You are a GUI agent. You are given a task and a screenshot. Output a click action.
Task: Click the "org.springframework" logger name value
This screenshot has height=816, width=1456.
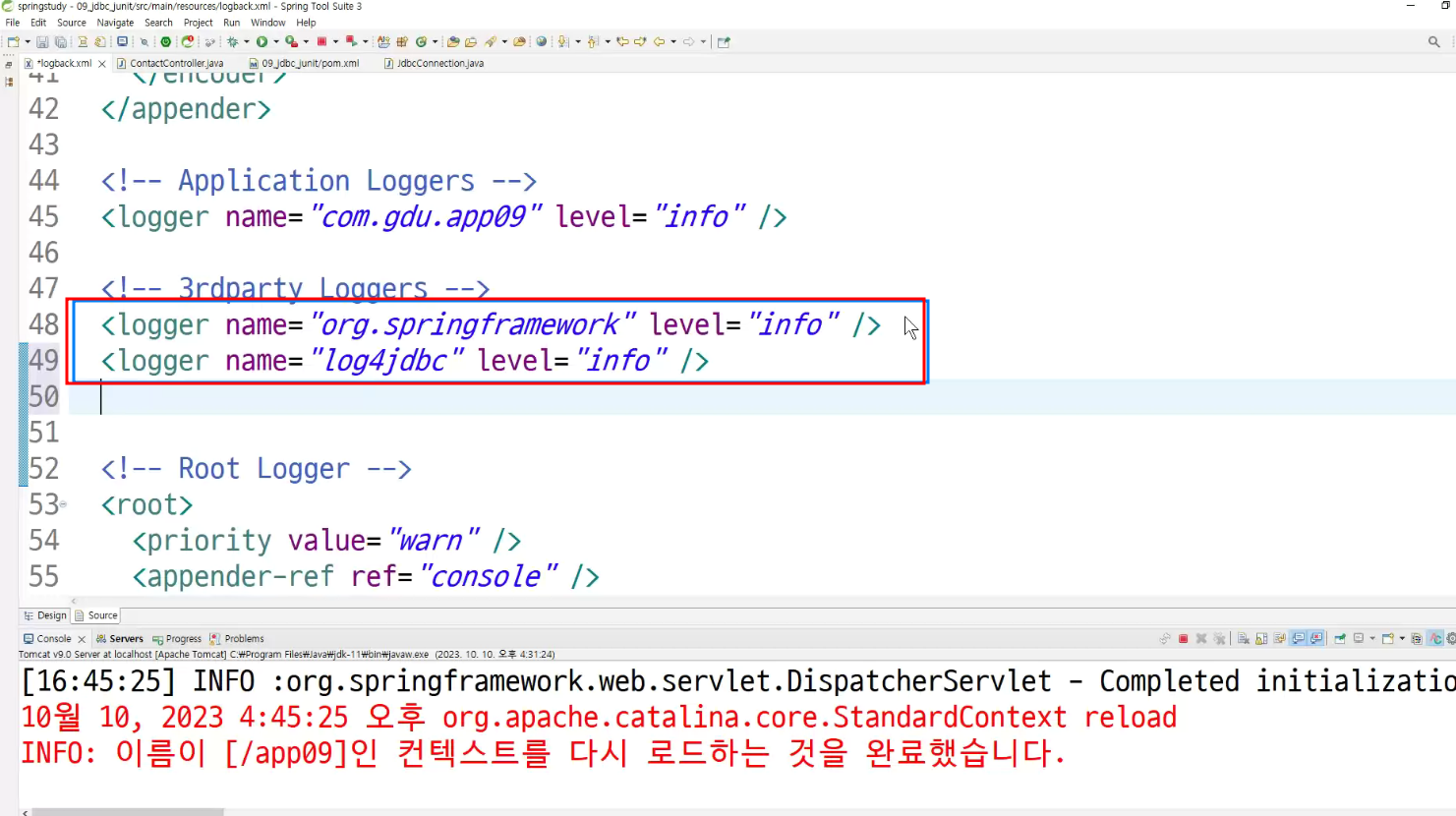click(473, 324)
